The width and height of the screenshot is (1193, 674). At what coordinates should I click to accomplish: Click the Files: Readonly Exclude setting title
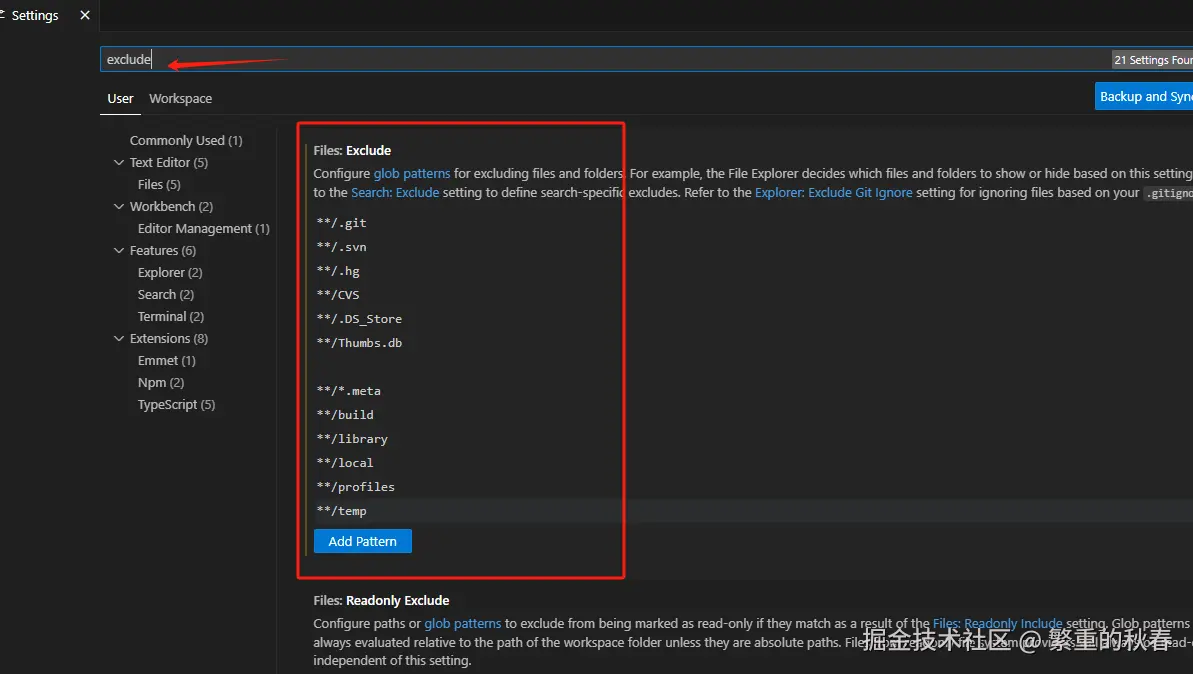[381, 601]
